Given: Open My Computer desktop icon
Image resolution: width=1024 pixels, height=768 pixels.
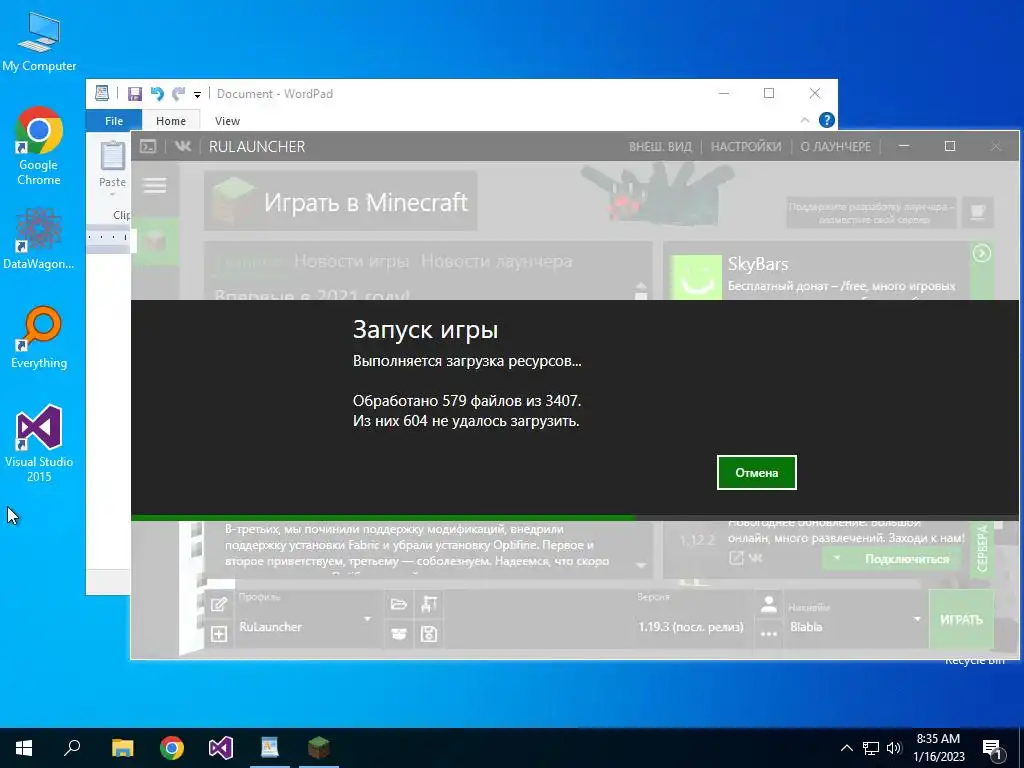Looking at the screenshot, I should (x=39, y=42).
